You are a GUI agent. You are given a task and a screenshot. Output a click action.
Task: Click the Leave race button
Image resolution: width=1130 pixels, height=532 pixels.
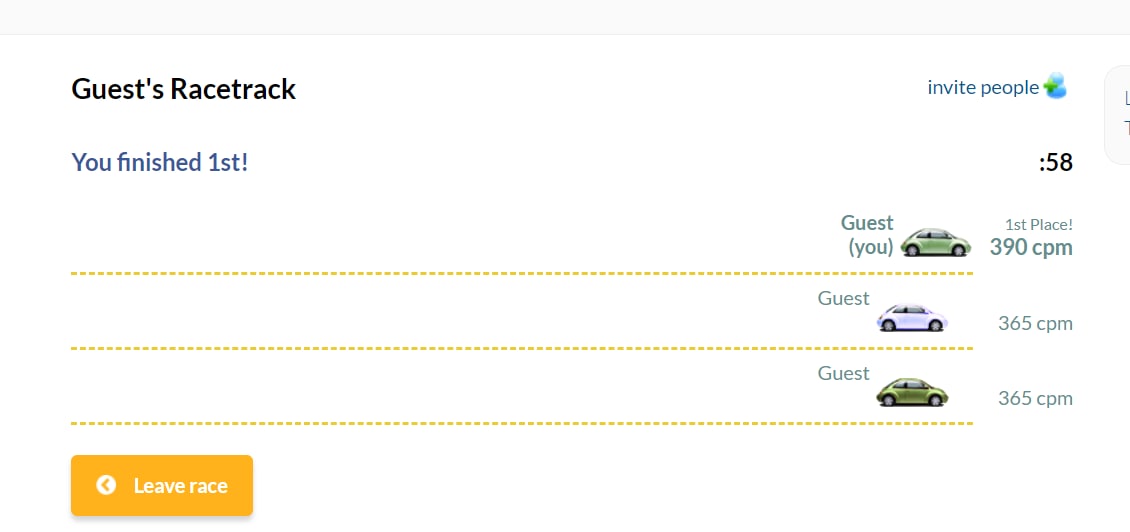coord(161,485)
